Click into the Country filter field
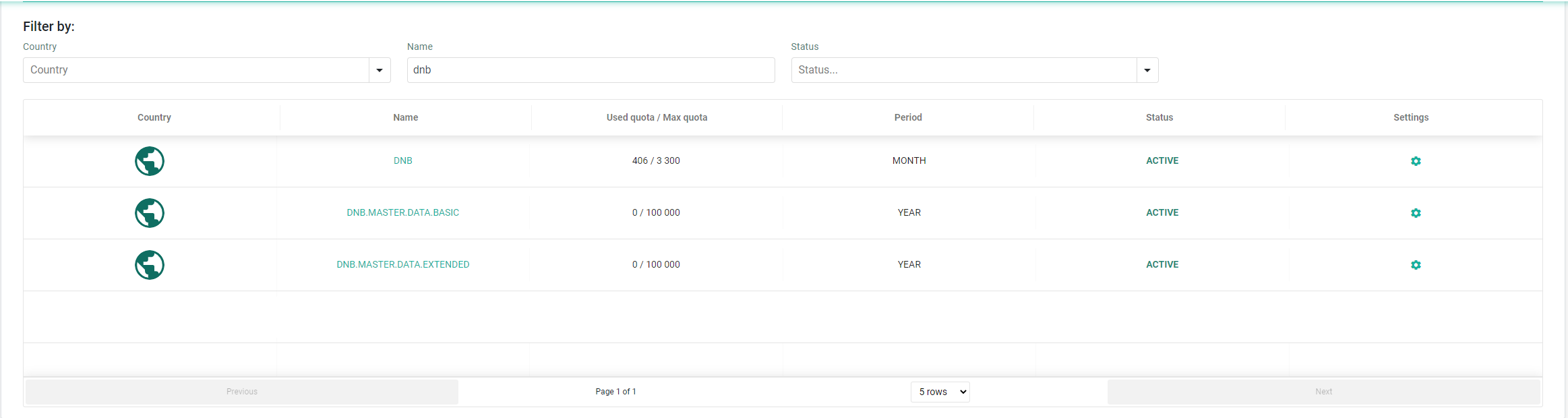The image size is (1568, 418). coord(196,70)
